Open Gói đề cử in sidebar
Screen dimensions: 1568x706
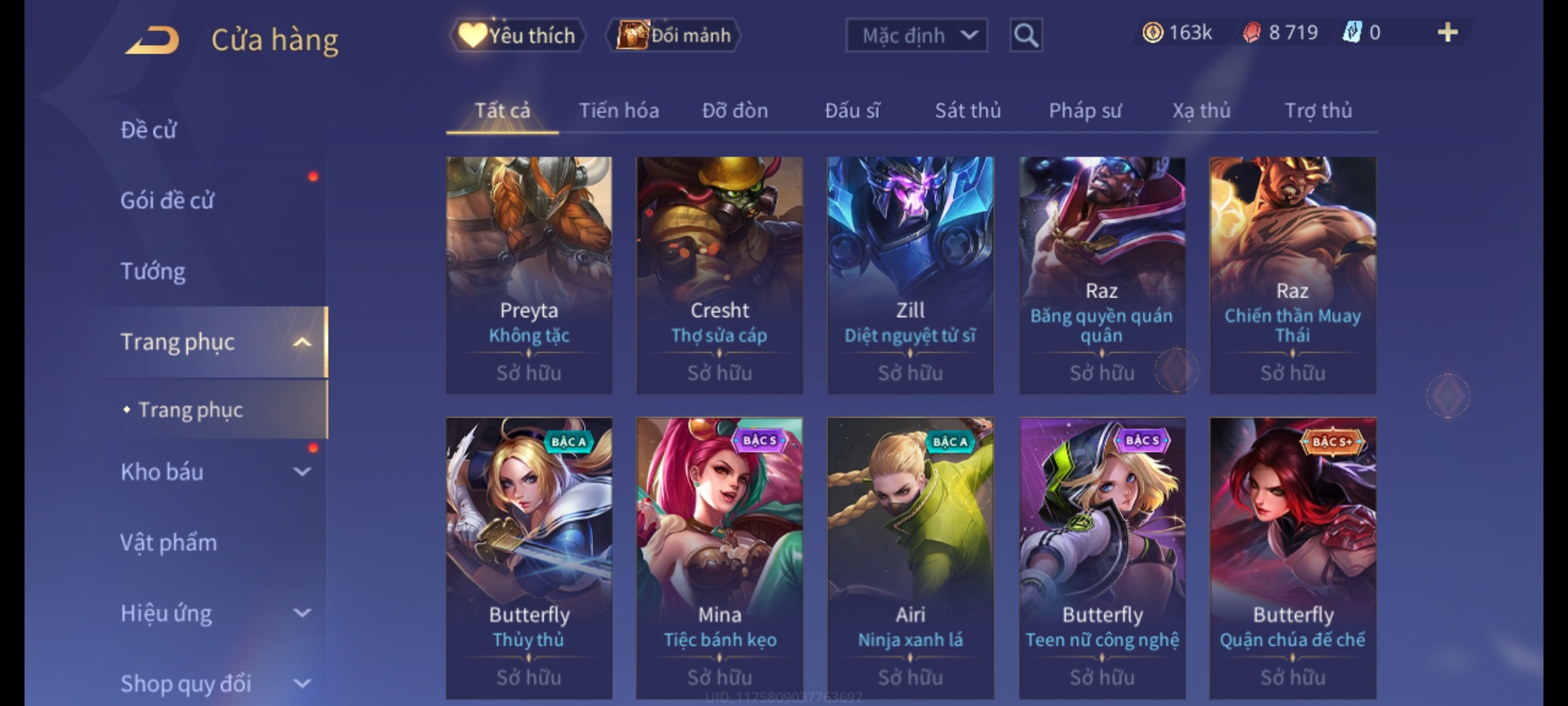click(167, 201)
